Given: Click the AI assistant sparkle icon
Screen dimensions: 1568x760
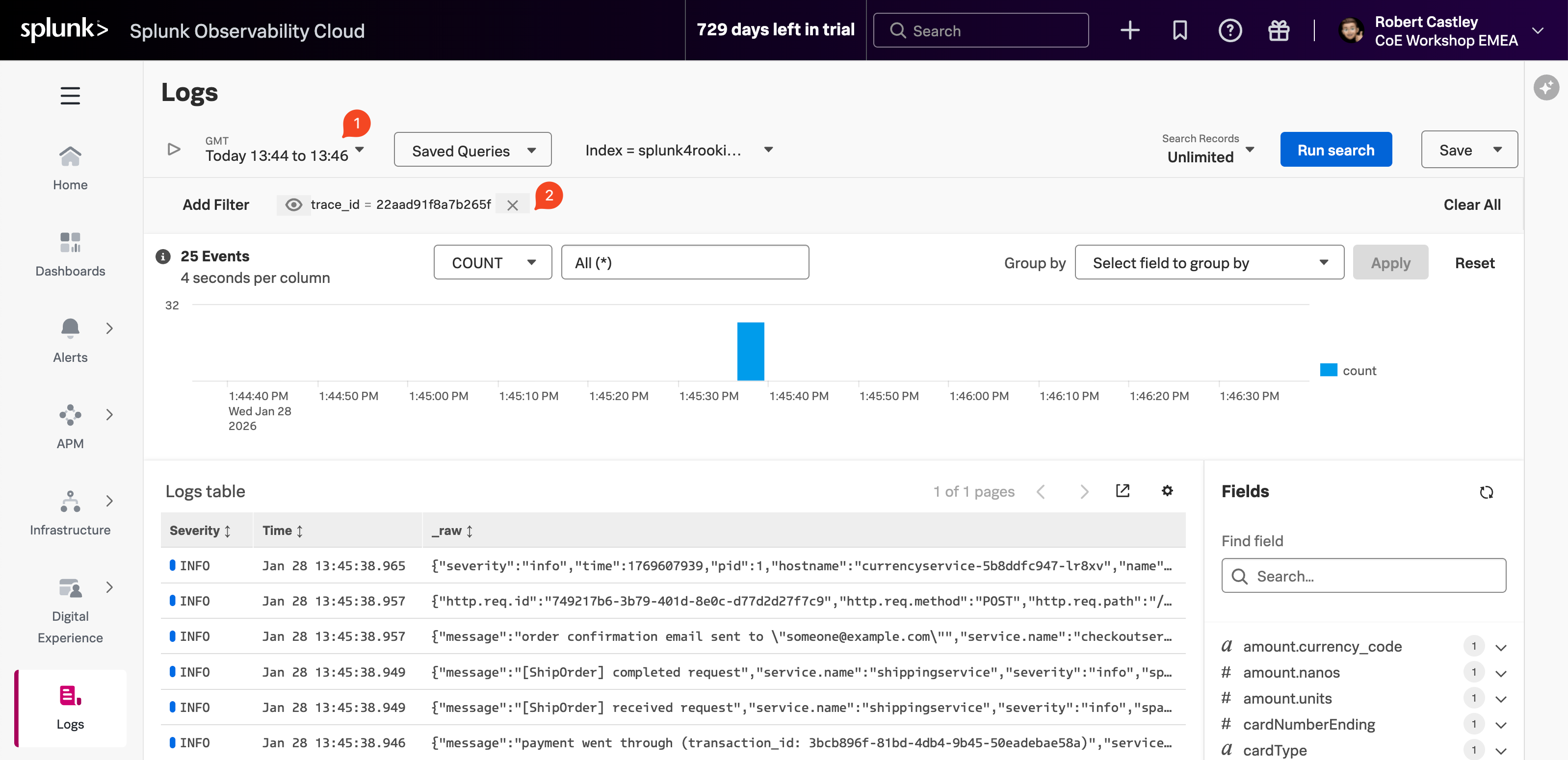Looking at the screenshot, I should click(x=1545, y=88).
